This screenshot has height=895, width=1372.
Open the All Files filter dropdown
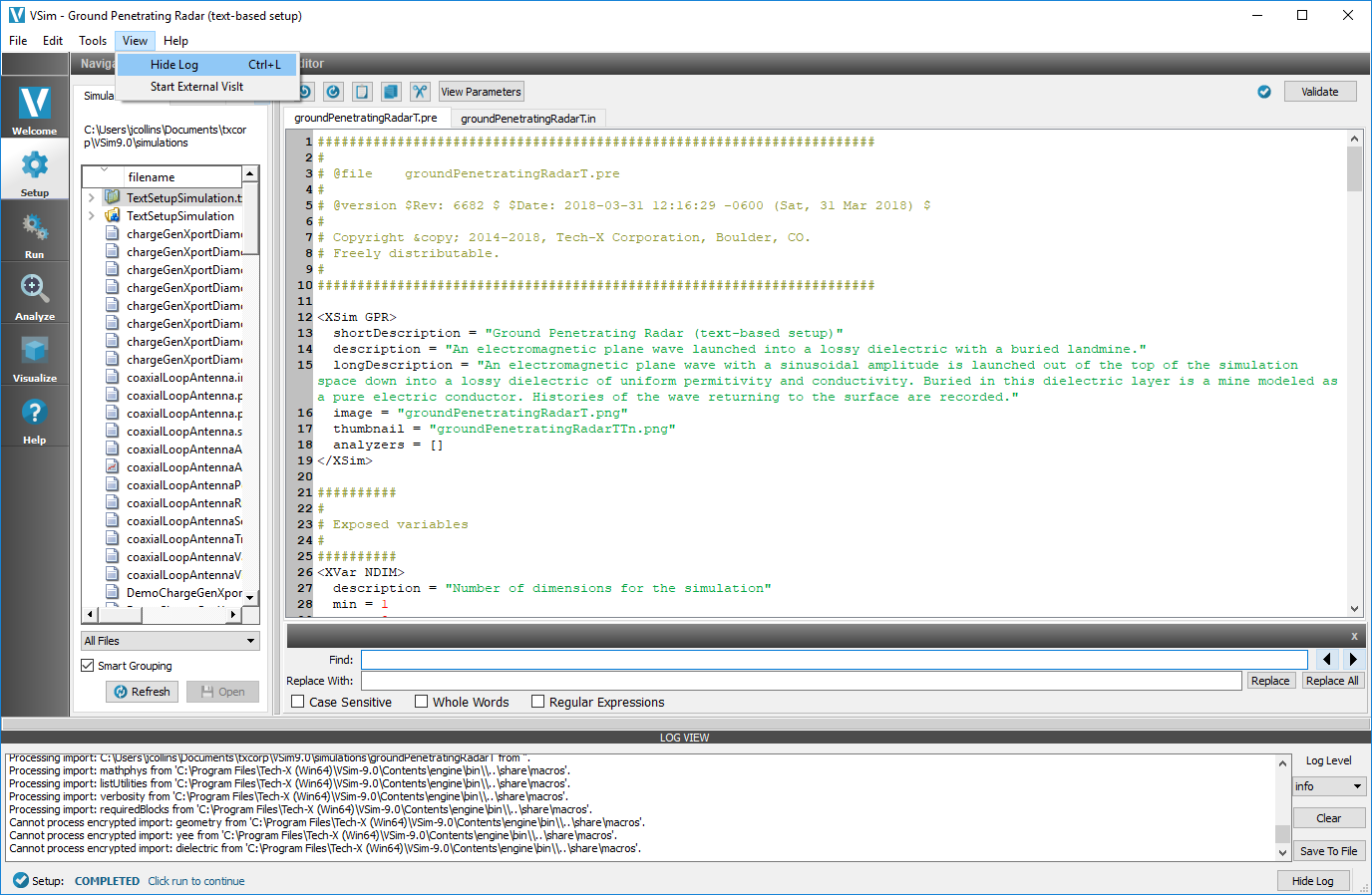coord(170,641)
